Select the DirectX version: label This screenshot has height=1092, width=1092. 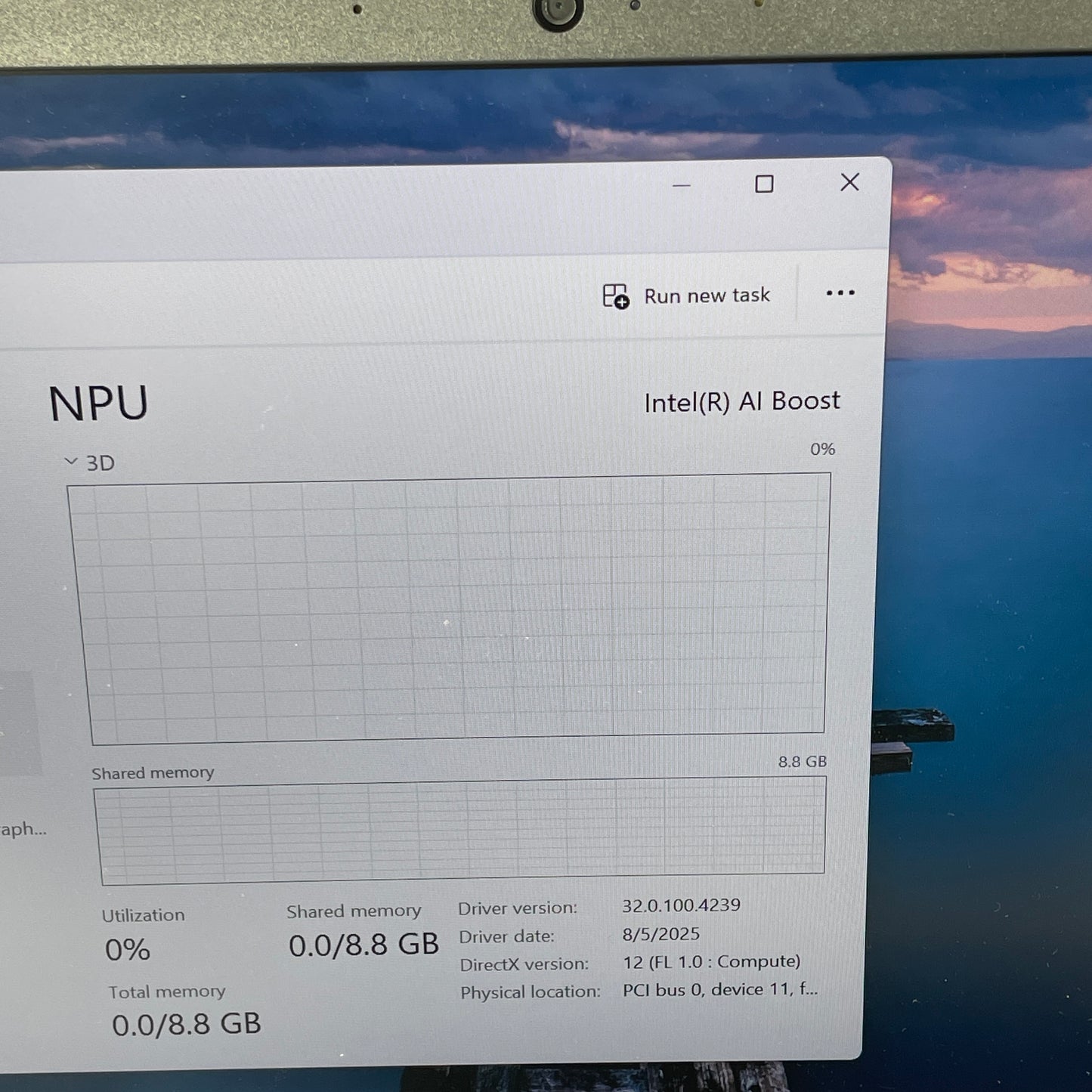(x=524, y=964)
